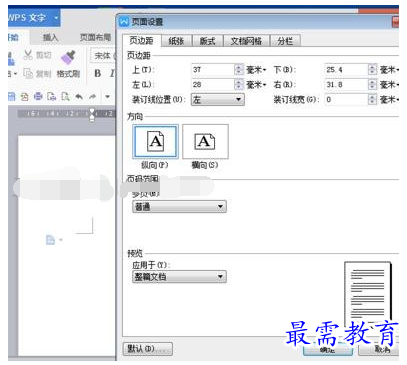The width and height of the screenshot is (407, 365).
Task: Open Print Preview from quick toolbar
Action: pyautogui.click(x=51, y=97)
